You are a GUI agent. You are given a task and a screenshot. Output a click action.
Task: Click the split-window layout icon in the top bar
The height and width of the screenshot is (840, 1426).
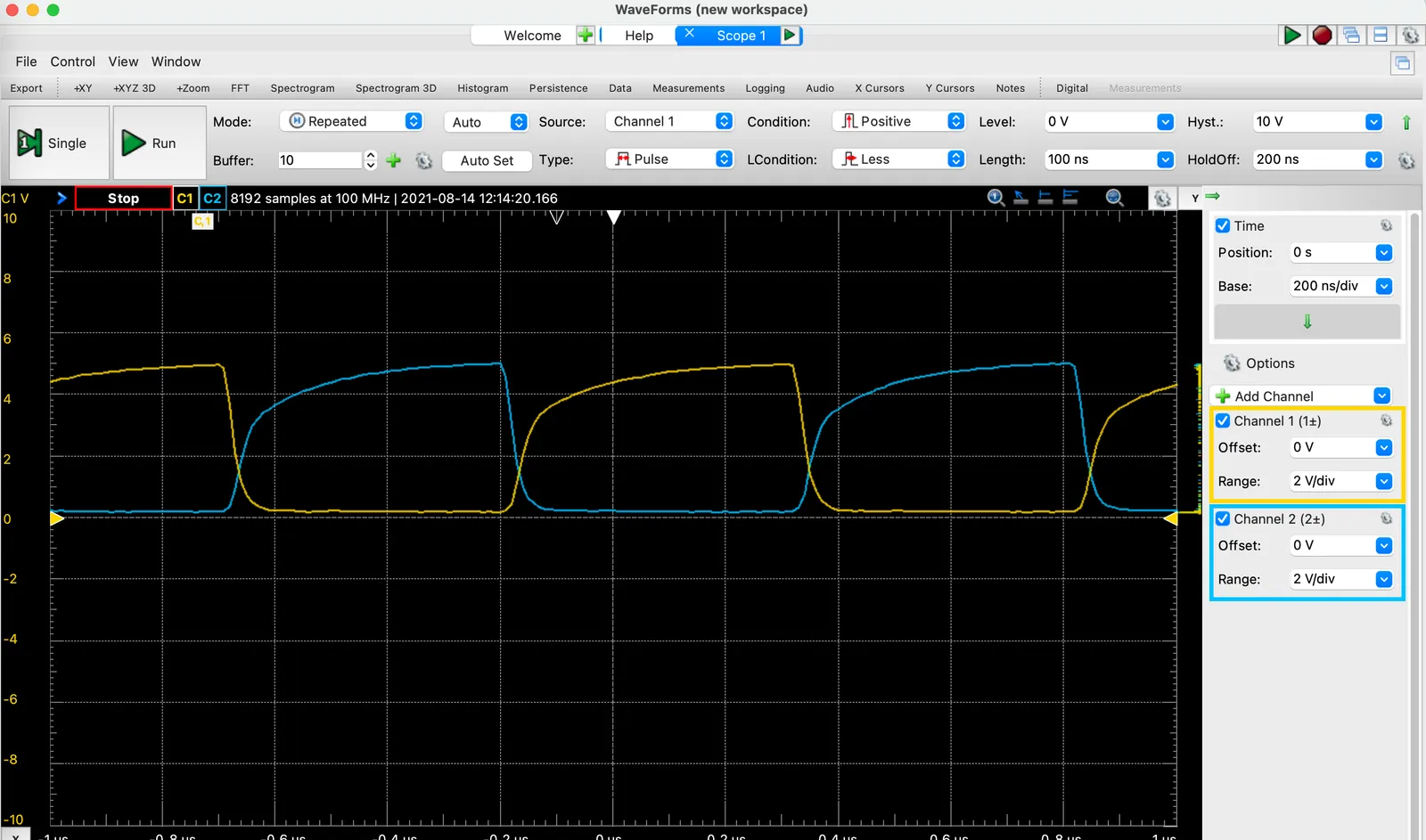click(x=1381, y=35)
